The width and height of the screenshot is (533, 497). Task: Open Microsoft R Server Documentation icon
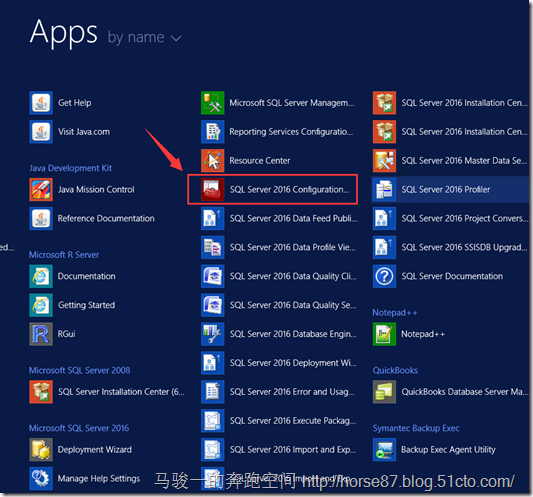tap(41, 276)
